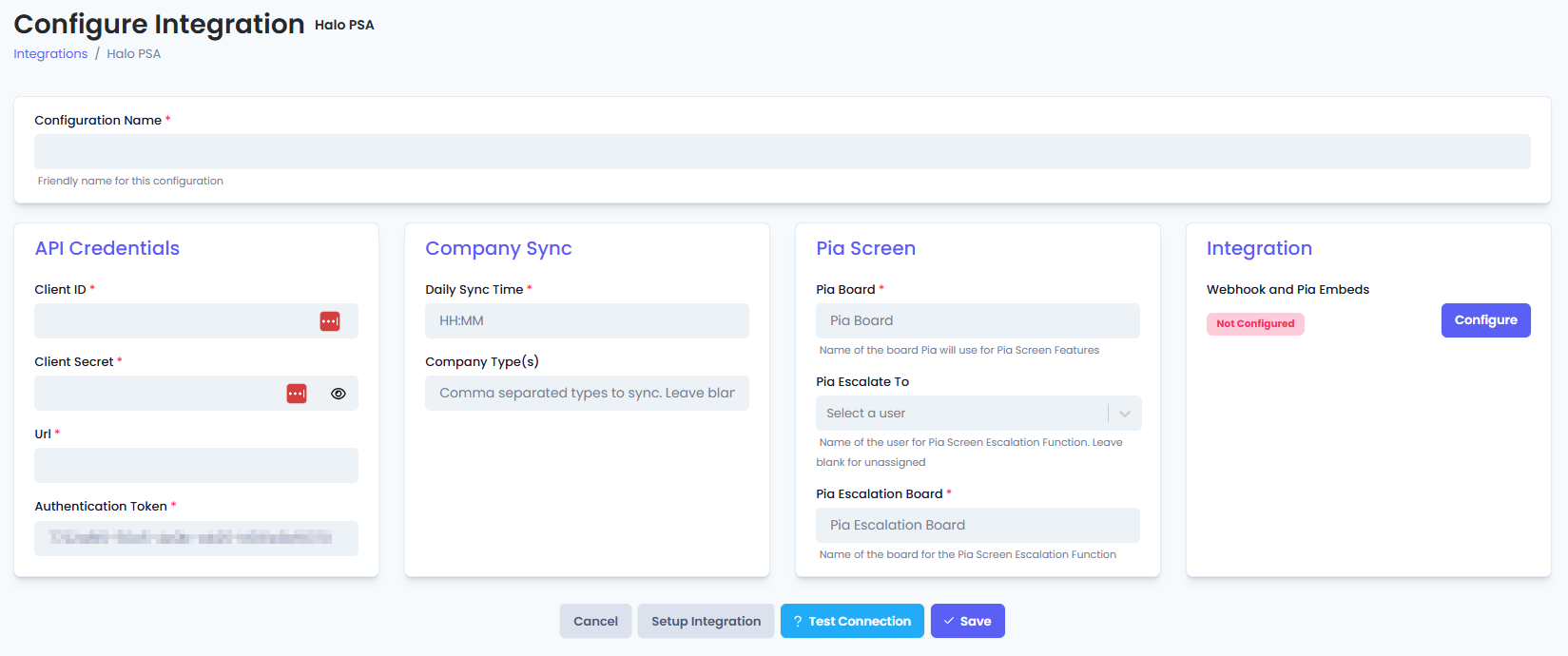Cancel the integration configuration

point(595,621)
